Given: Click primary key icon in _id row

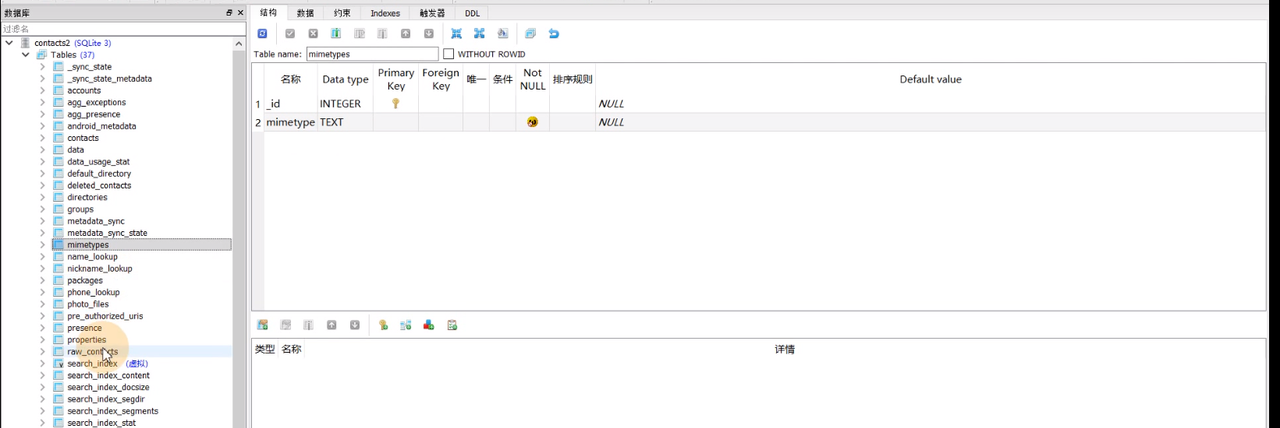Looking at the screenshot, I should click(395, 103).
